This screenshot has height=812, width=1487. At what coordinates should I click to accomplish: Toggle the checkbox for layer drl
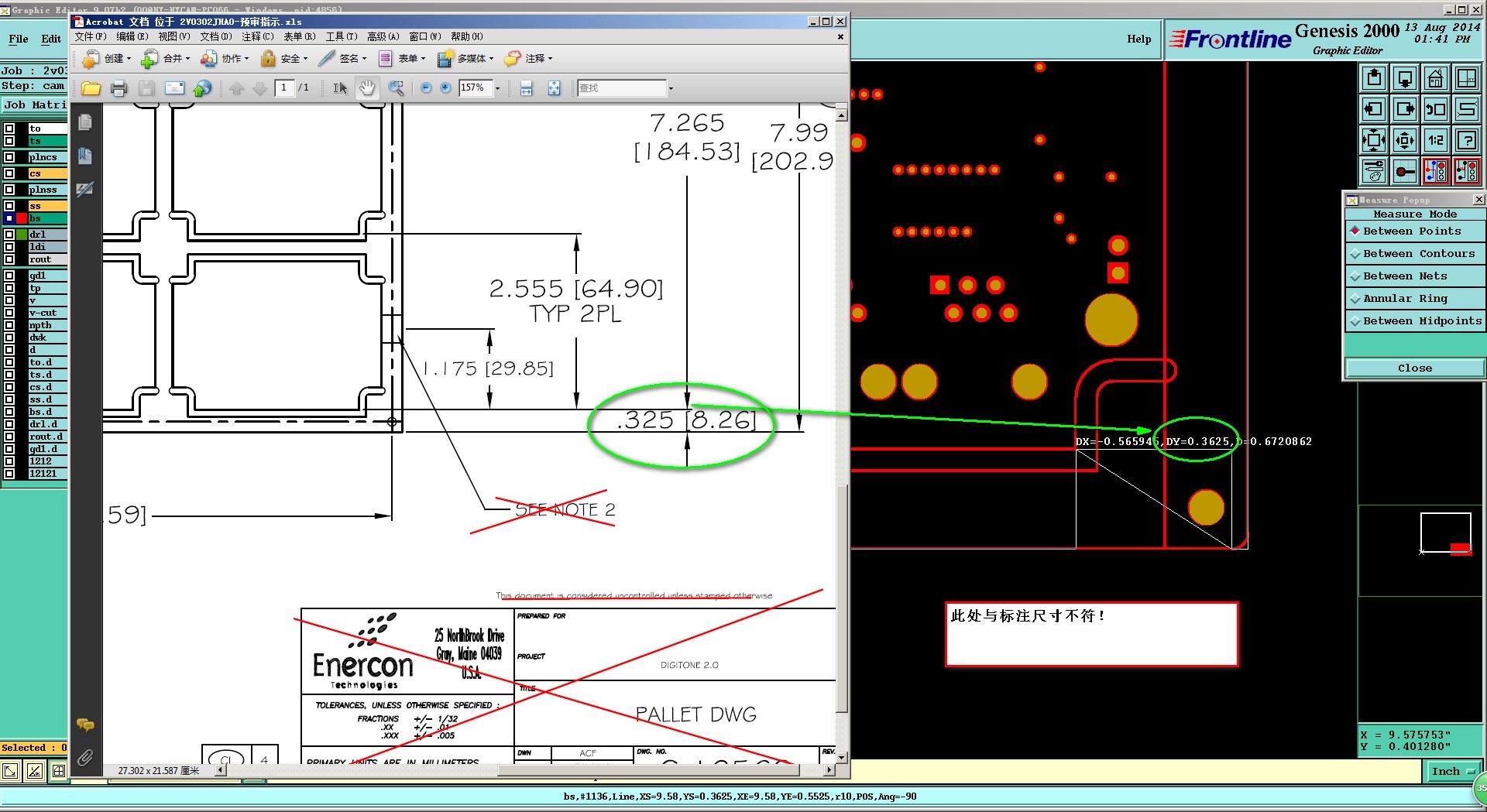pyautogui.click(x=9, y=235)
